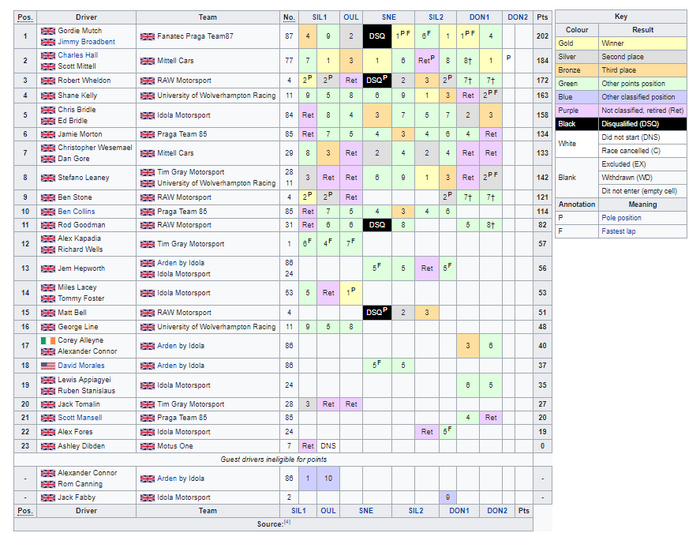Follow the Ben Collins link
700x548 pixels.
pyautogui.click(x=78, y=211)
